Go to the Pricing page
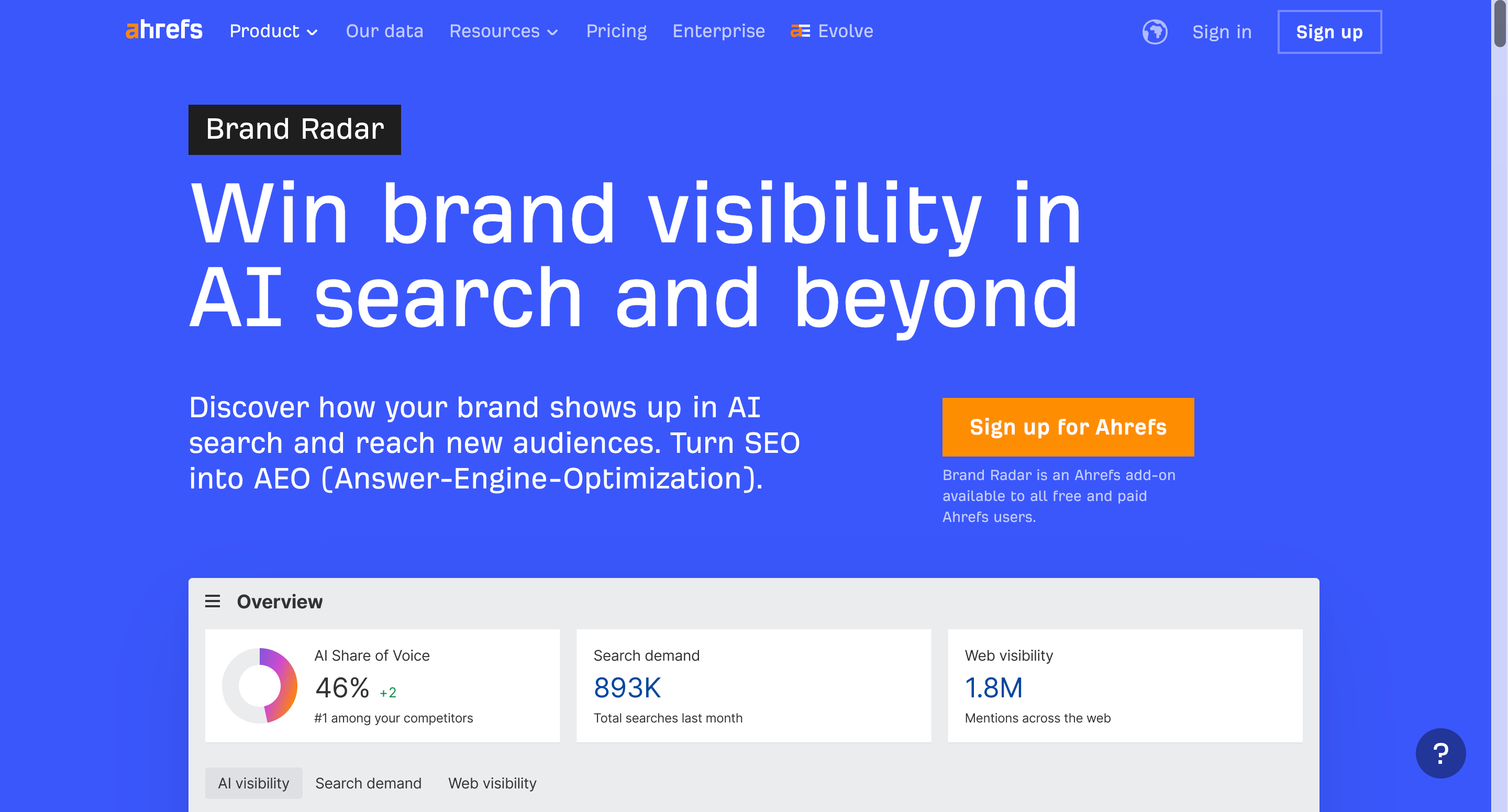Image resolution: width=1508 pixels, height=812 pixels. click(616, 31)
